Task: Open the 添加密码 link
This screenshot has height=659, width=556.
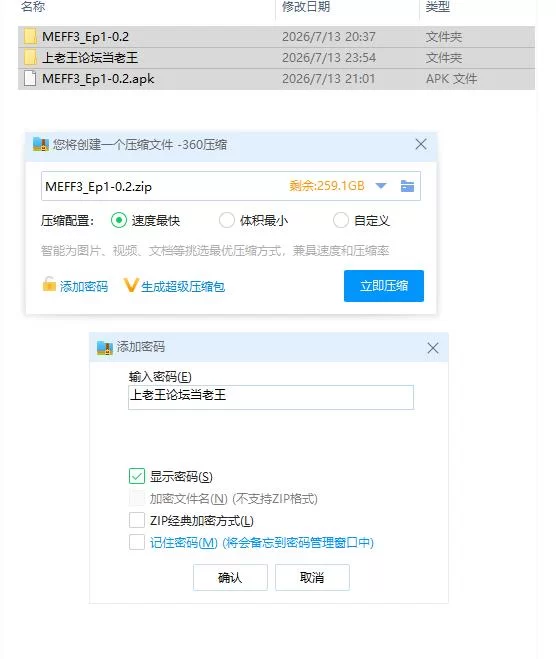Action: [84, 286]
